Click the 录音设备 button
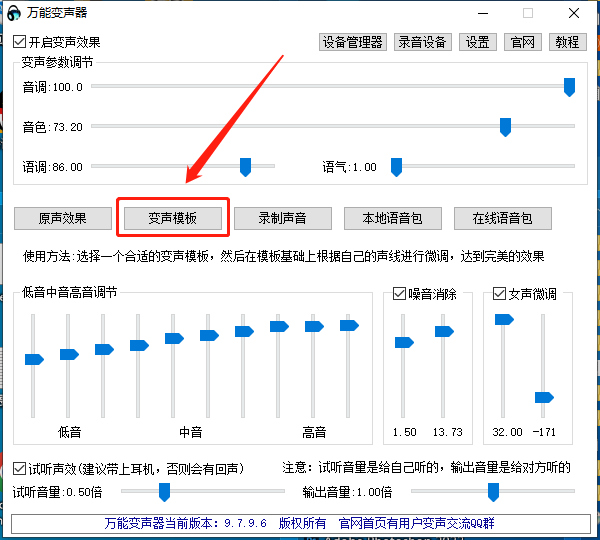The width and height of the screenshot is (600, 540). point(423,42)
